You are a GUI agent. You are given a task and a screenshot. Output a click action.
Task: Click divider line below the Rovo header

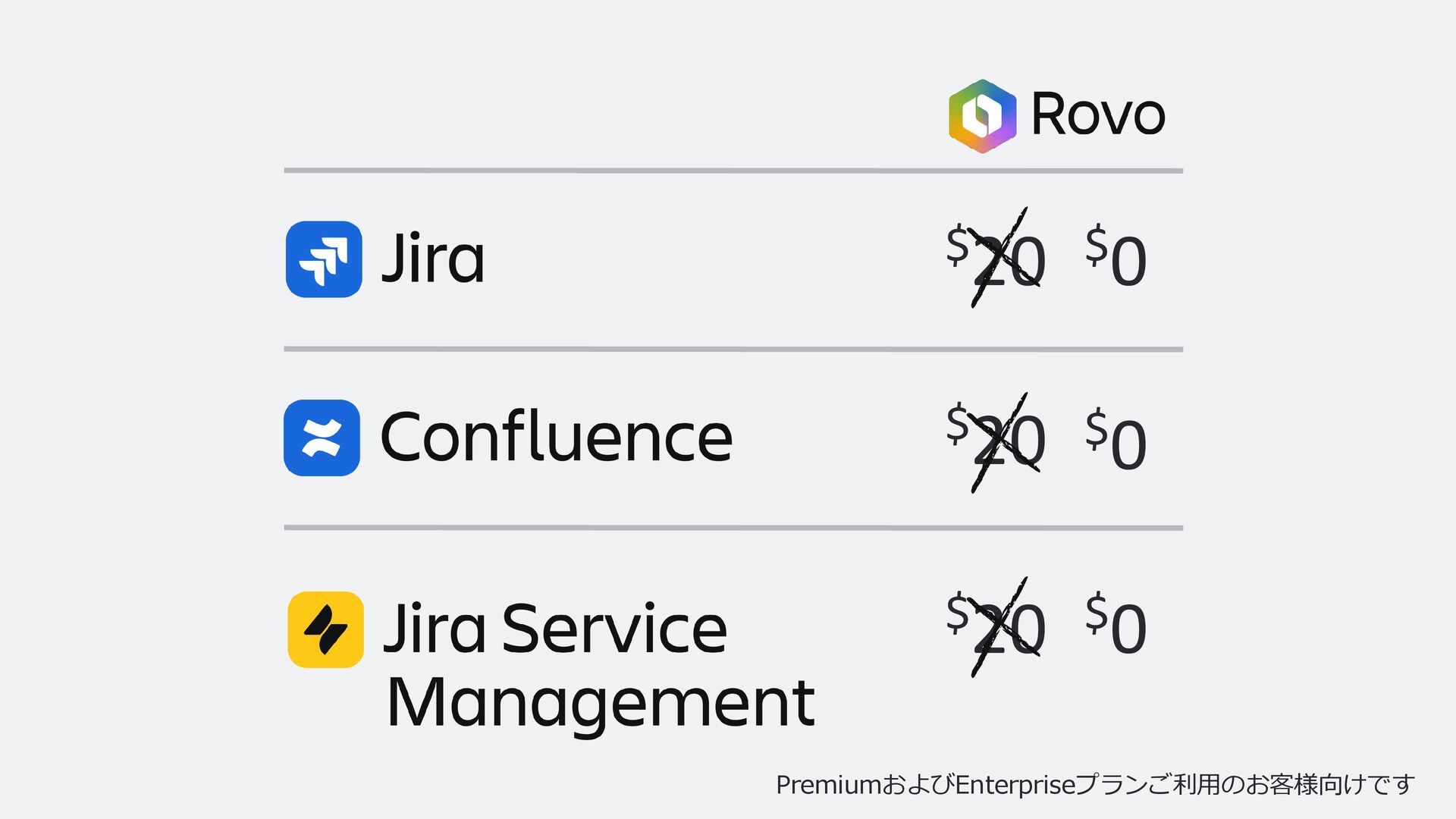733,171
